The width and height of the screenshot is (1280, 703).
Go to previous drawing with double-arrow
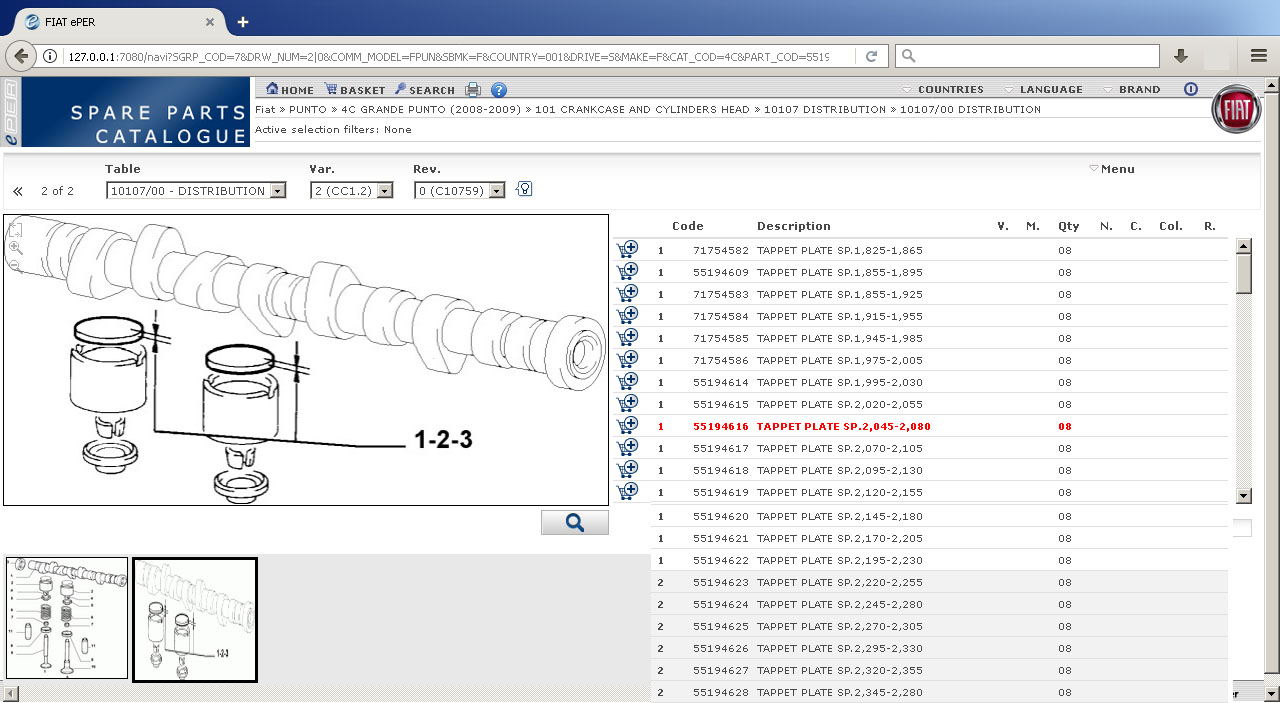coord(18,191)
